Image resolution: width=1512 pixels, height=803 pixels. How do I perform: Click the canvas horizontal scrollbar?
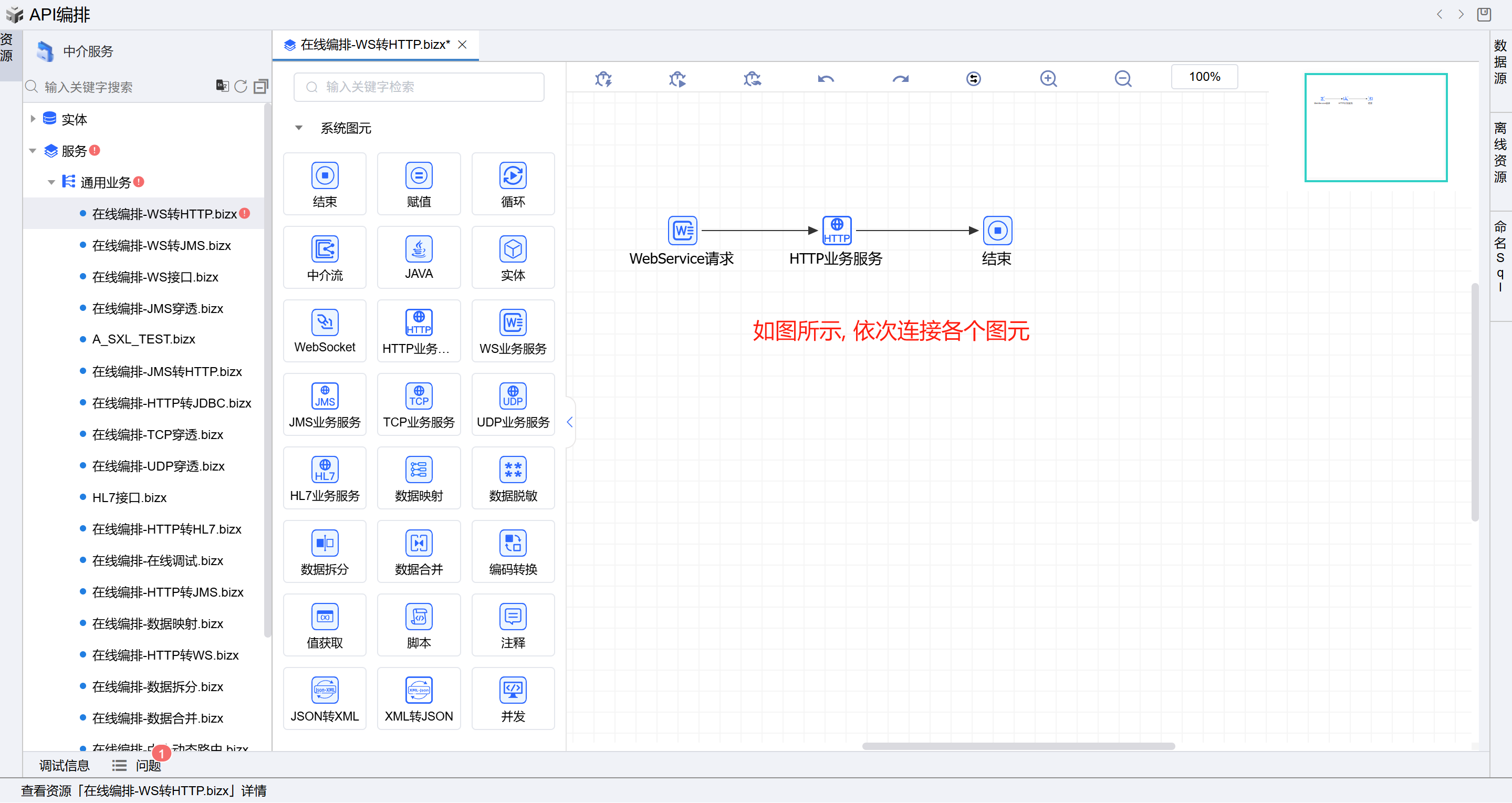click(x=1018, y=746)
